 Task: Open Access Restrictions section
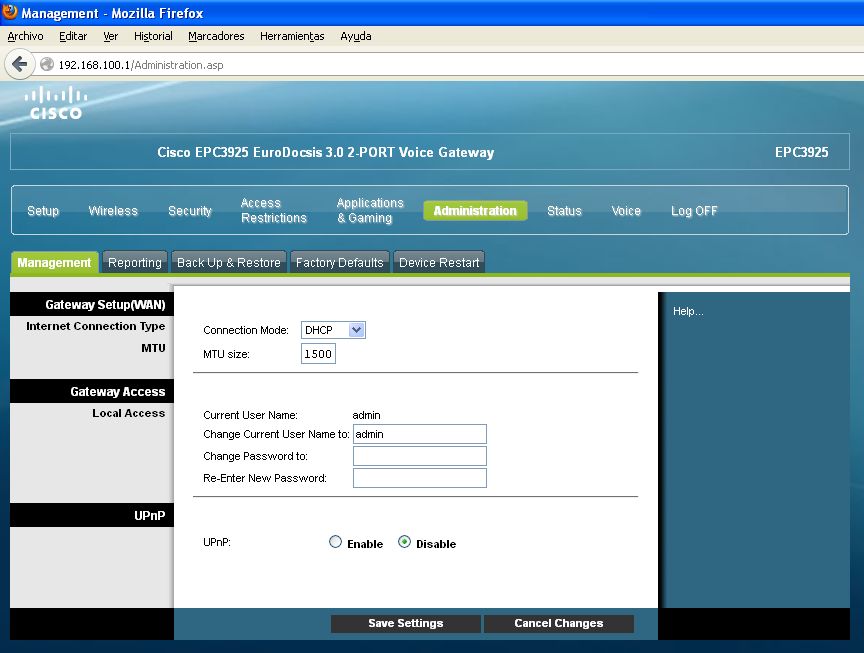[x=273, y=211]
